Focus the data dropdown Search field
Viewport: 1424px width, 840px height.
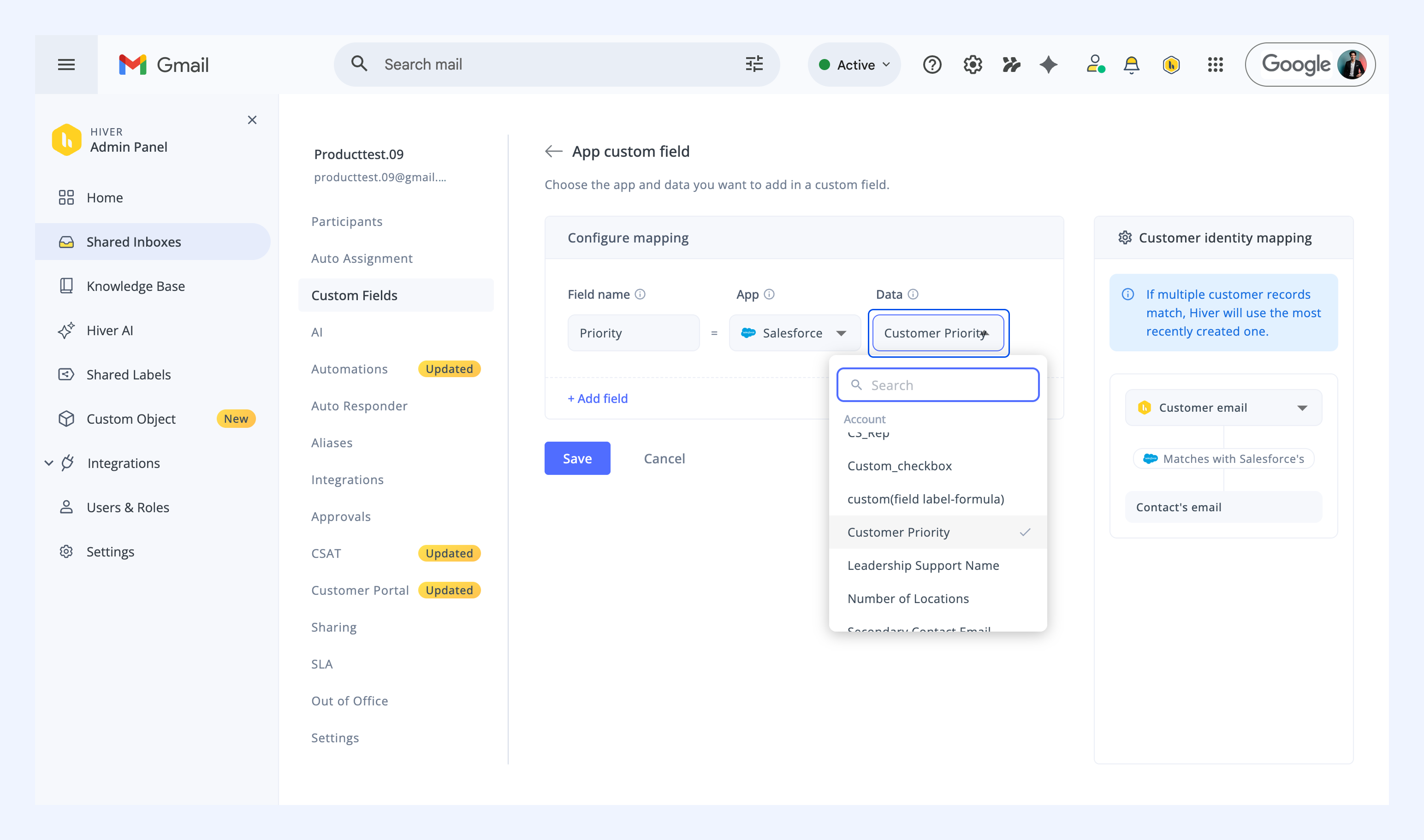coord(937,385)
